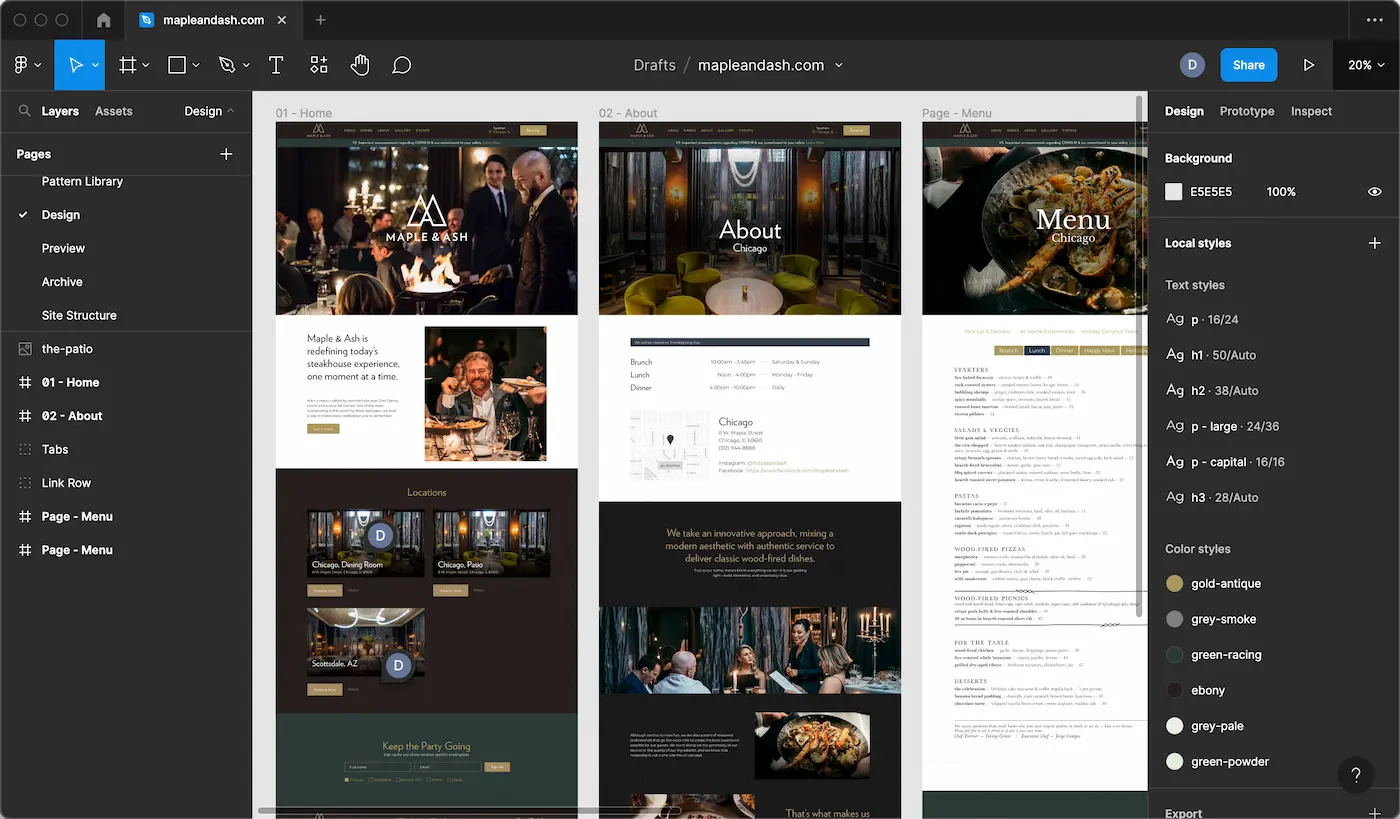
Task: Select the Rectangle shape tool
Action: click(177, 65)
